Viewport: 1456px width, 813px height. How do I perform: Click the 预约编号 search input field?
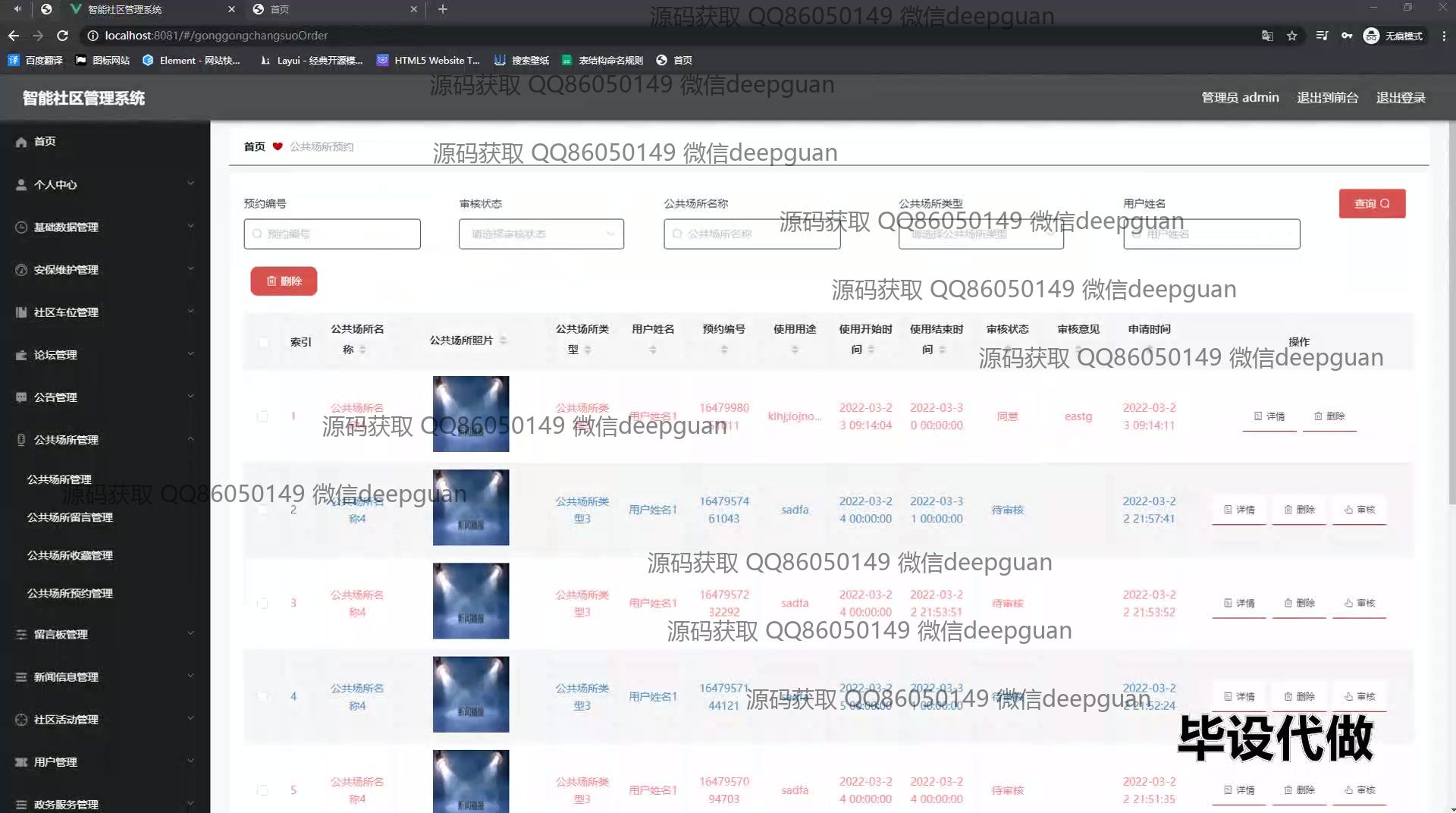click(x=332, y=234)
